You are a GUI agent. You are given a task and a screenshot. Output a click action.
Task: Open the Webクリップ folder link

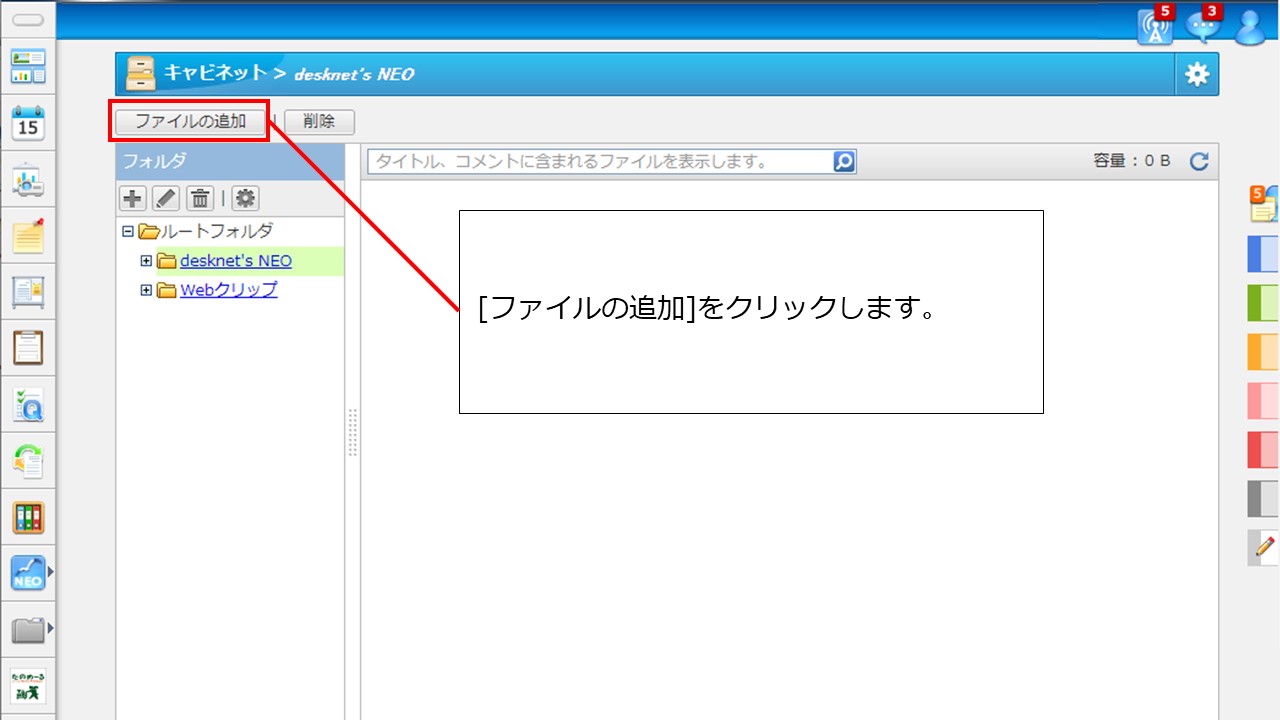(x=228, y=290)
